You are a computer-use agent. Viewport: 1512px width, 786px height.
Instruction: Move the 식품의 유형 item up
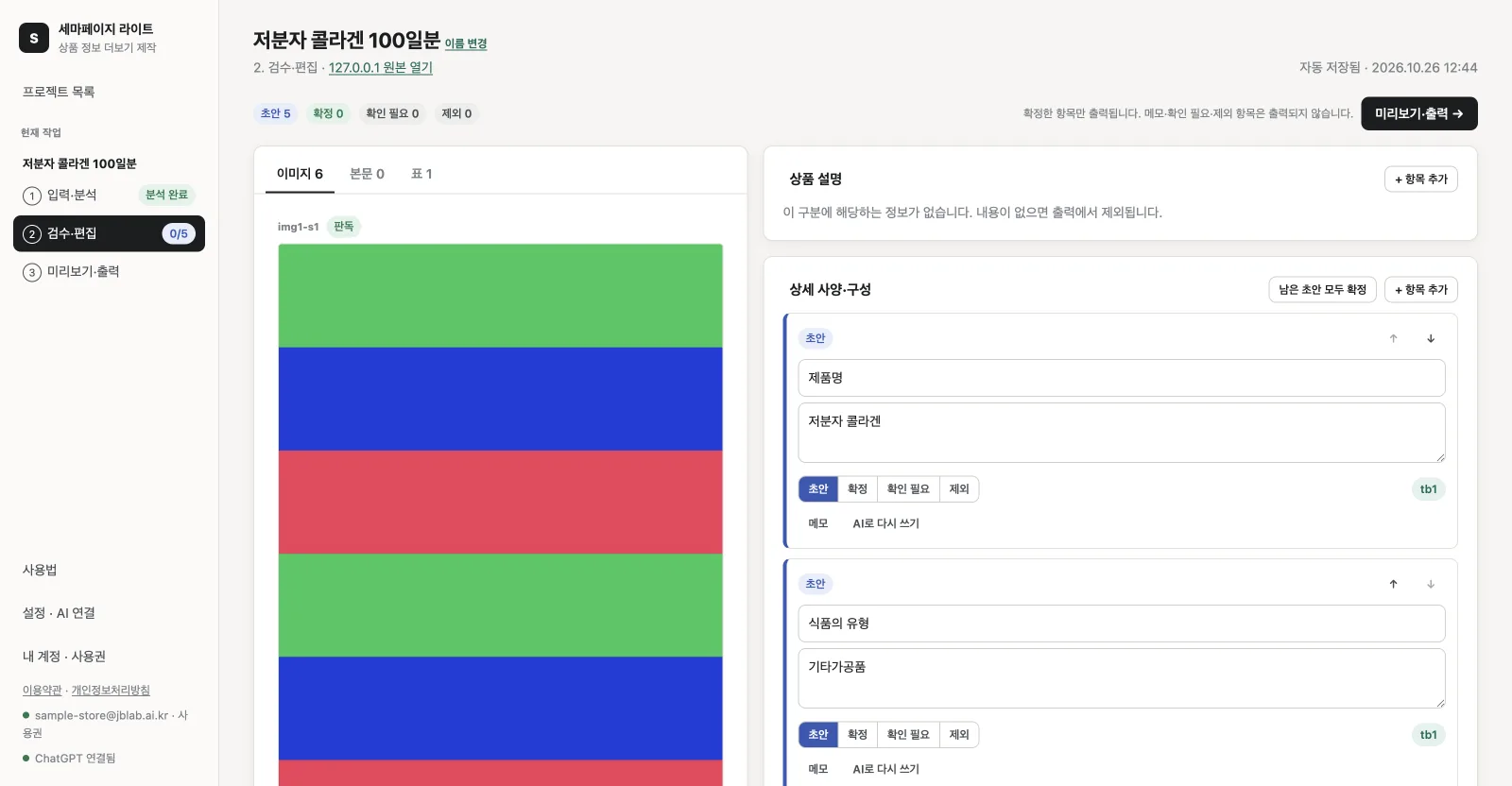tap(1393, 584)
